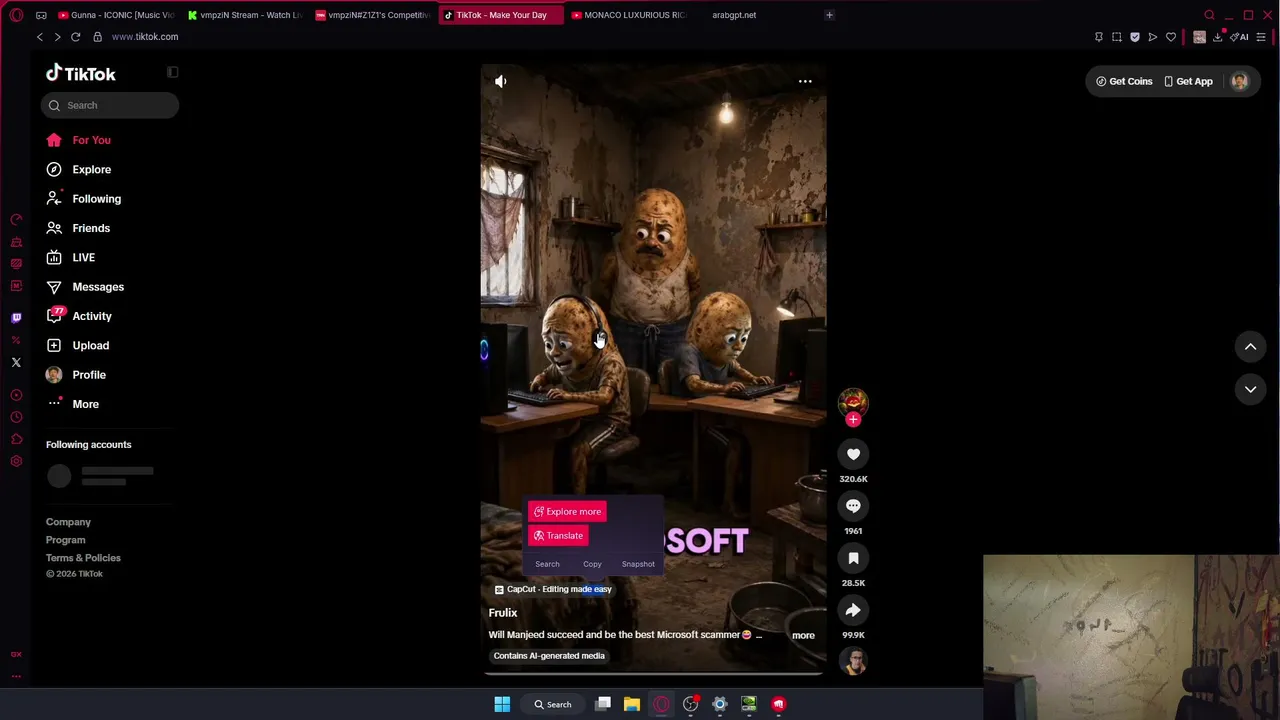Click the Translate button in the popup
Viewport: 1280px width, 720px height.
coord(558,536)
